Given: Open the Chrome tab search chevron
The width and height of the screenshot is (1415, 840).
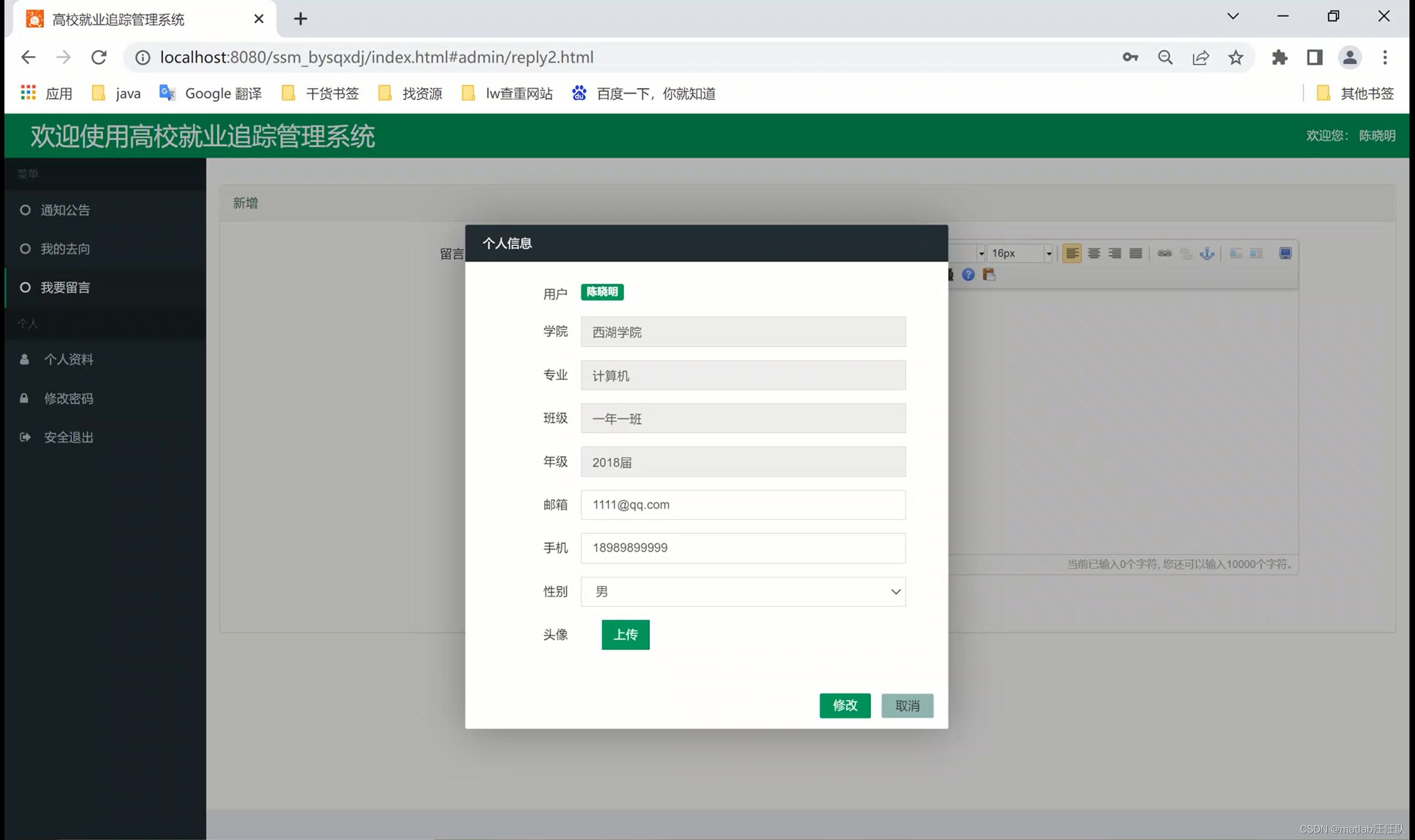Looking at the screenshot, I should tap(1233, 17).
